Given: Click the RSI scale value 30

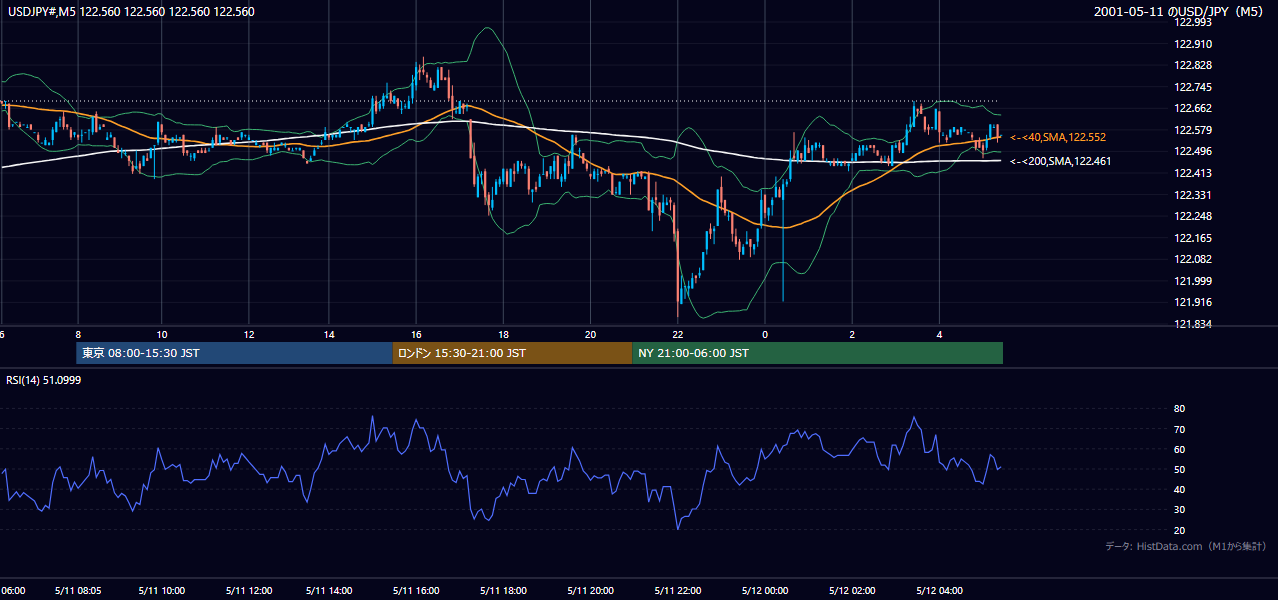Looking at the screenshot, I should pos(1180,510).
